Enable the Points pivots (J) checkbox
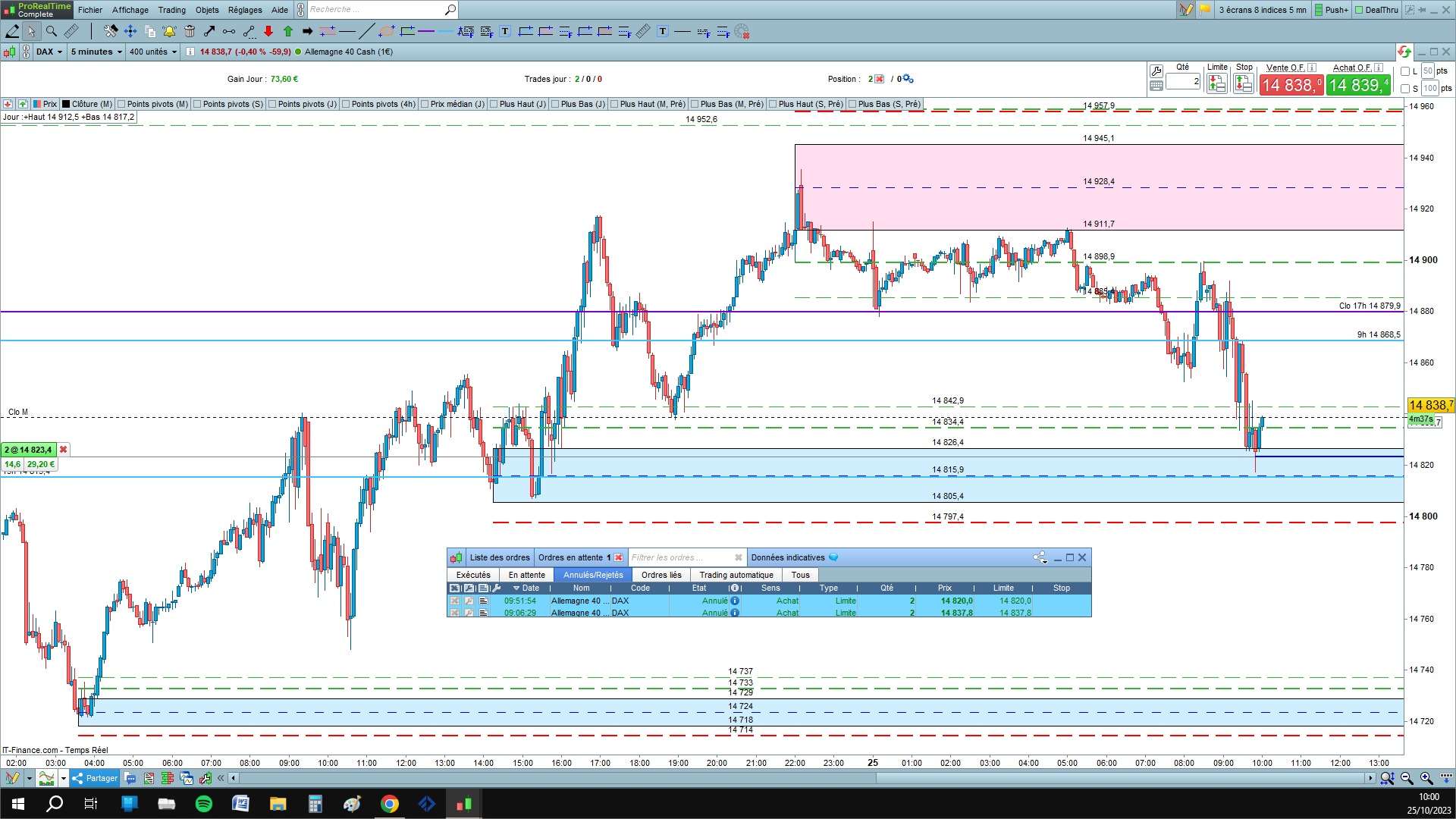The image size is (1456, 819). [271, 104]
